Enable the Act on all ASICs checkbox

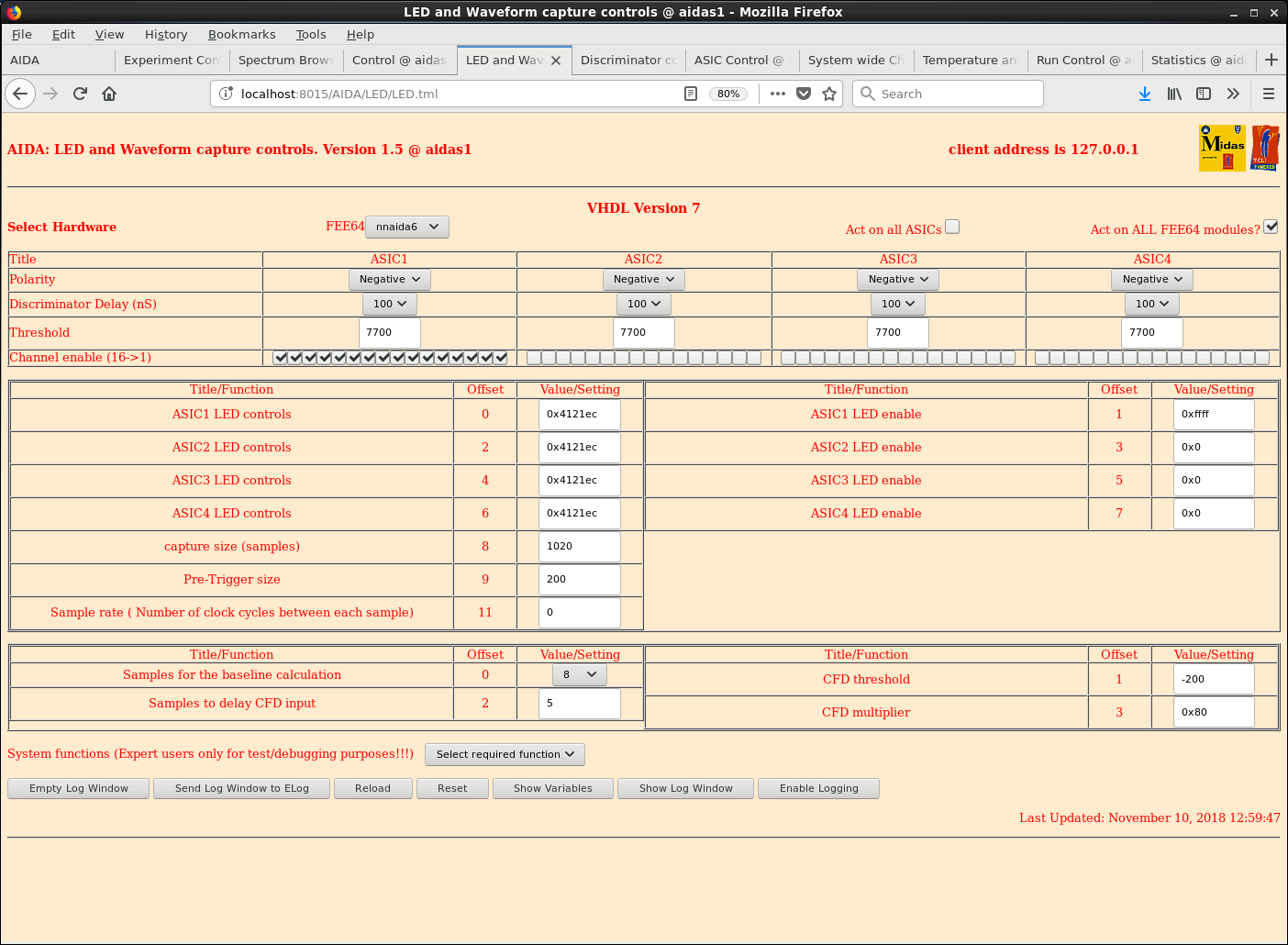(952, 227)
